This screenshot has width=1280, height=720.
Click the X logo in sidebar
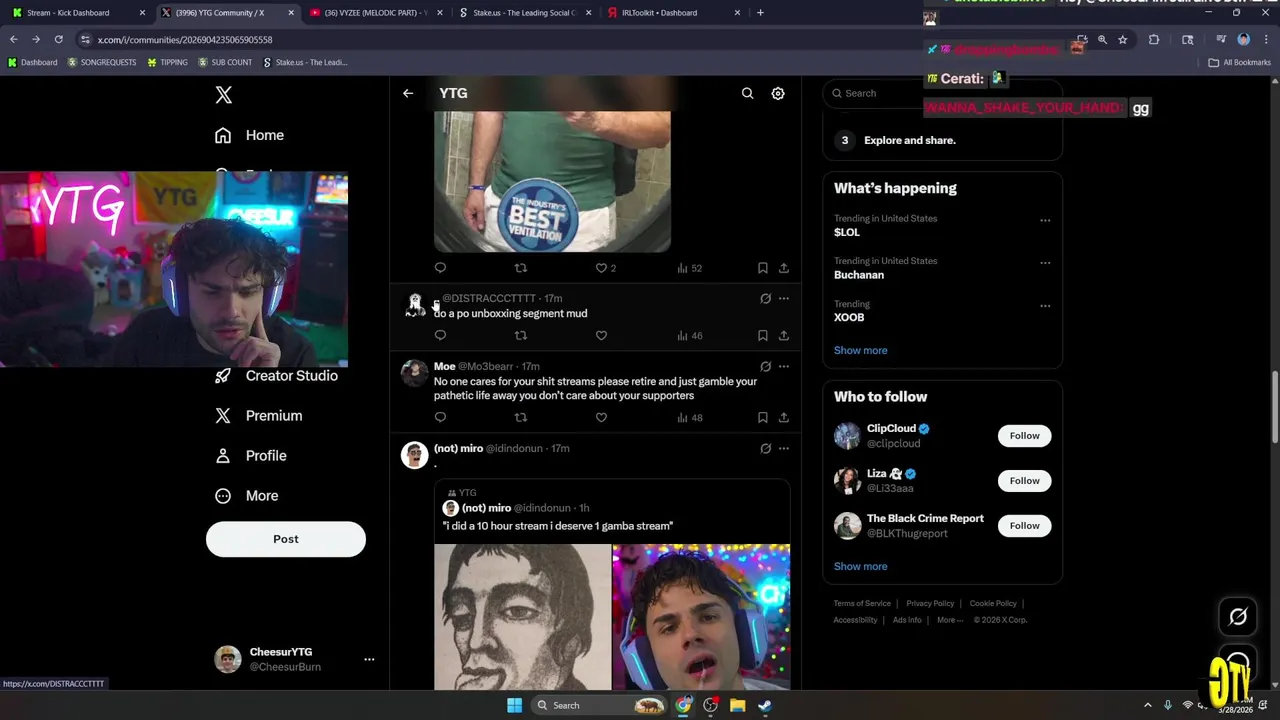[x=224, y=95]
